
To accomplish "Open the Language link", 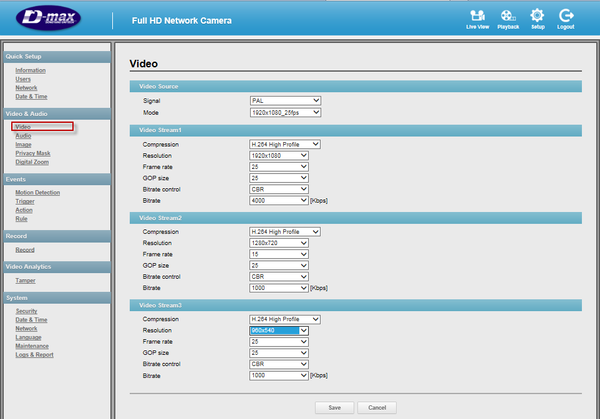I will 28,337.
